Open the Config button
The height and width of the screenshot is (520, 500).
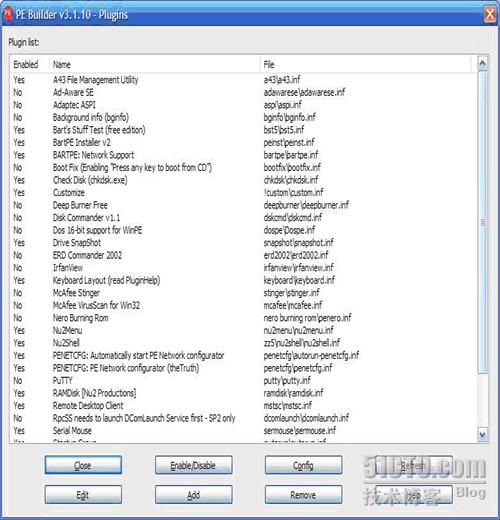(x=303, y=465)
